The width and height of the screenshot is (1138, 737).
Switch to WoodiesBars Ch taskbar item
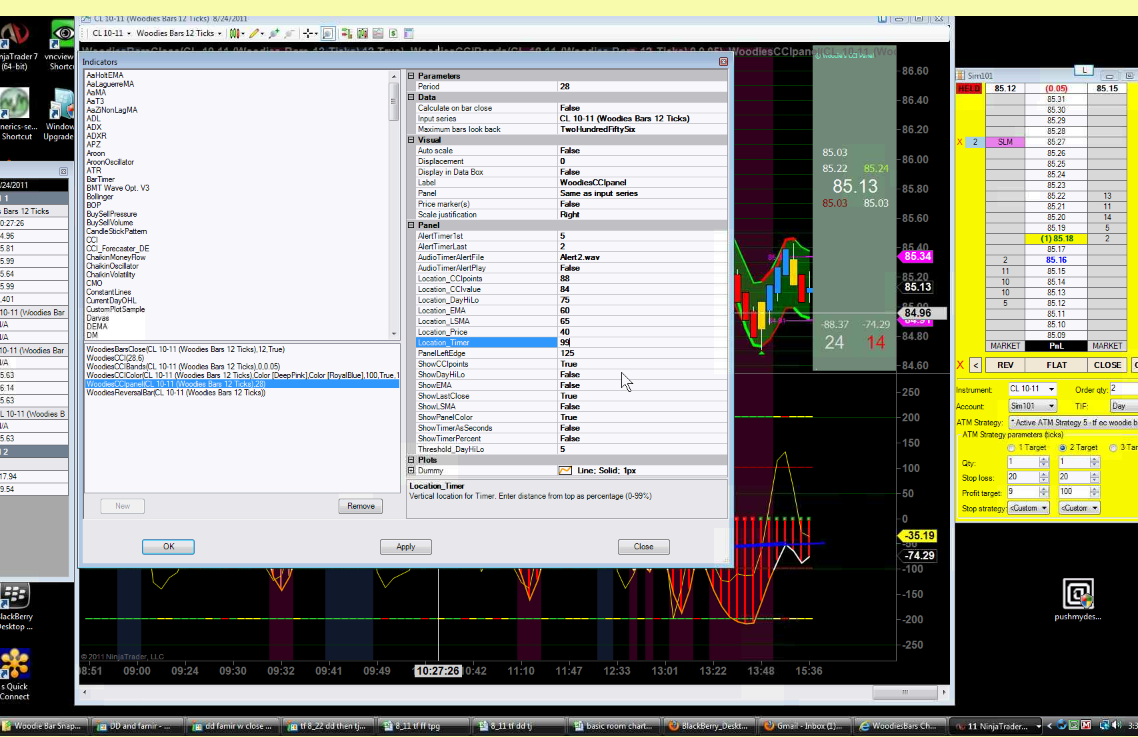(901, 725)
